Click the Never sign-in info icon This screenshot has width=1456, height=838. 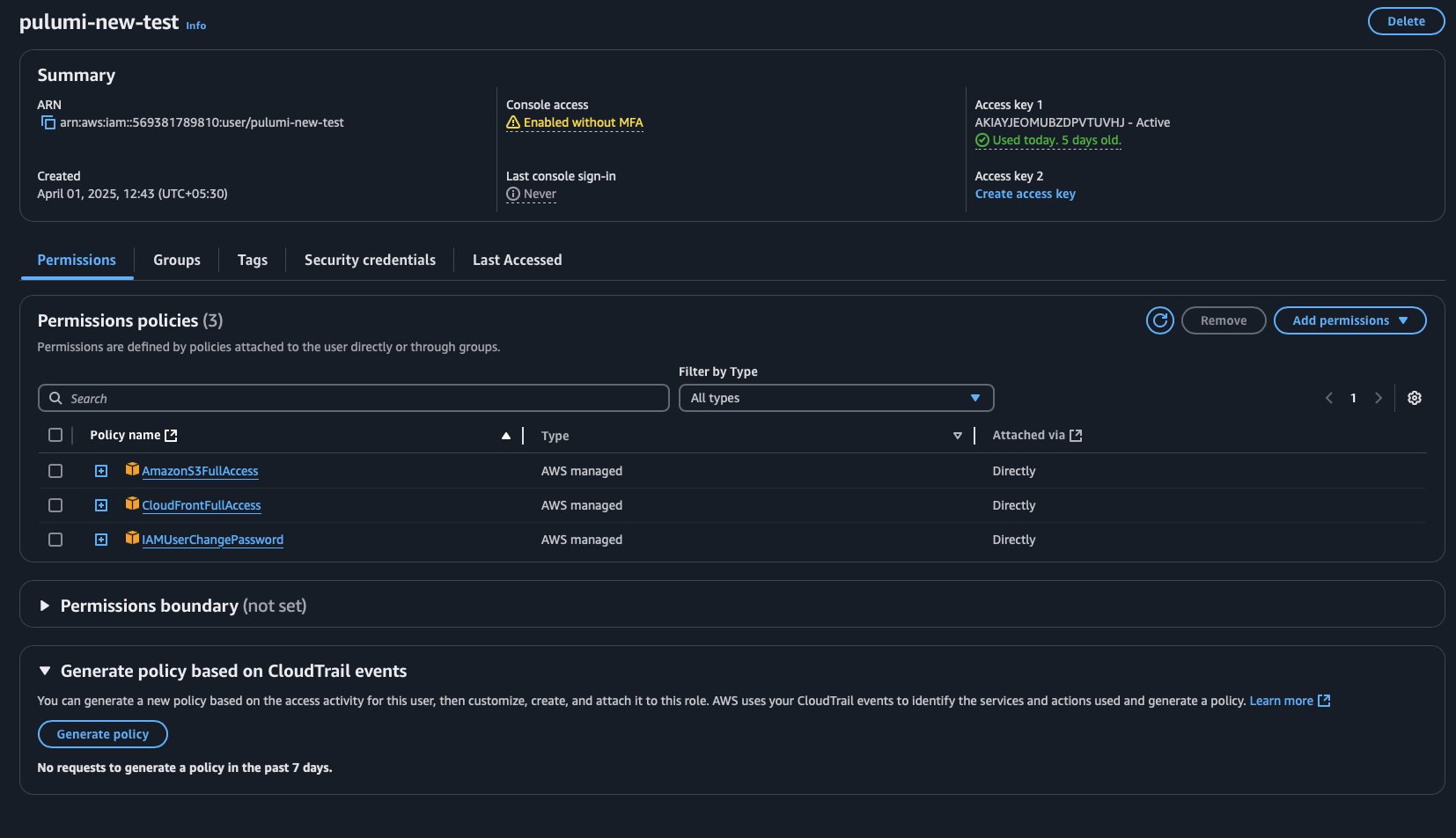point(513,194)
